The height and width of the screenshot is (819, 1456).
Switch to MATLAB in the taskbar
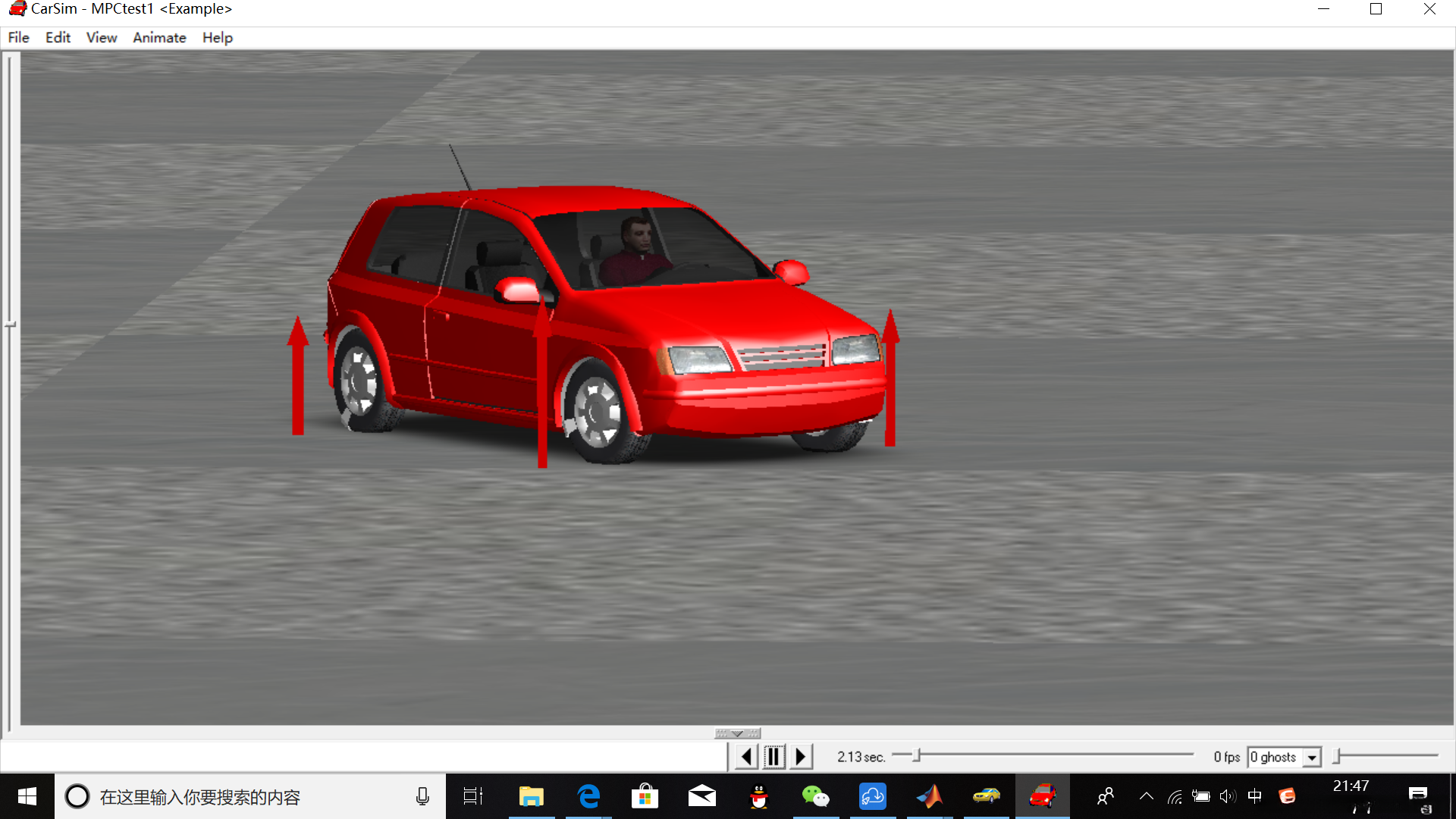click(930, 796)
